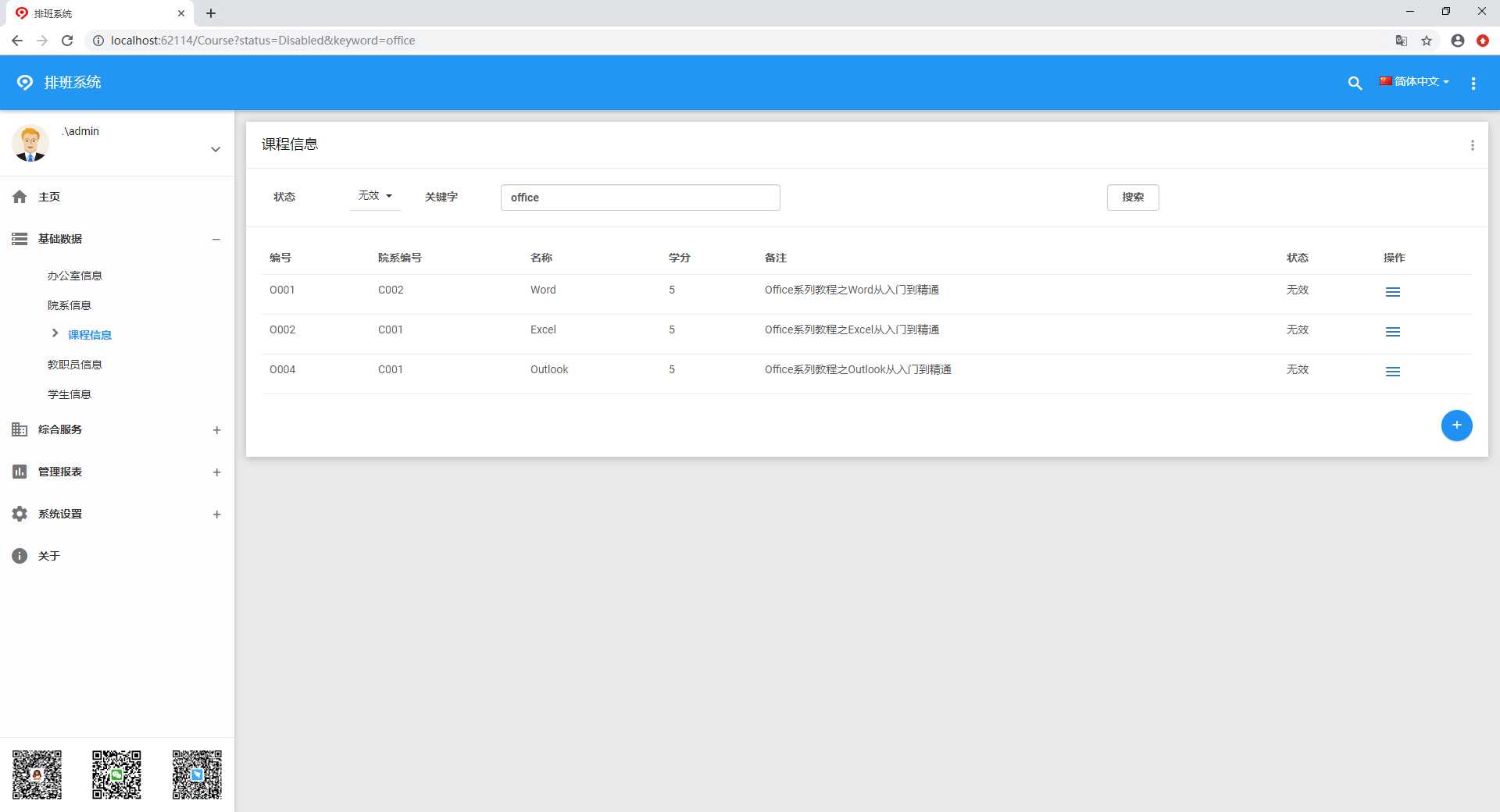Click the 名称 column header
This screenshot has height=812, width=1500.
pos(541,258)
